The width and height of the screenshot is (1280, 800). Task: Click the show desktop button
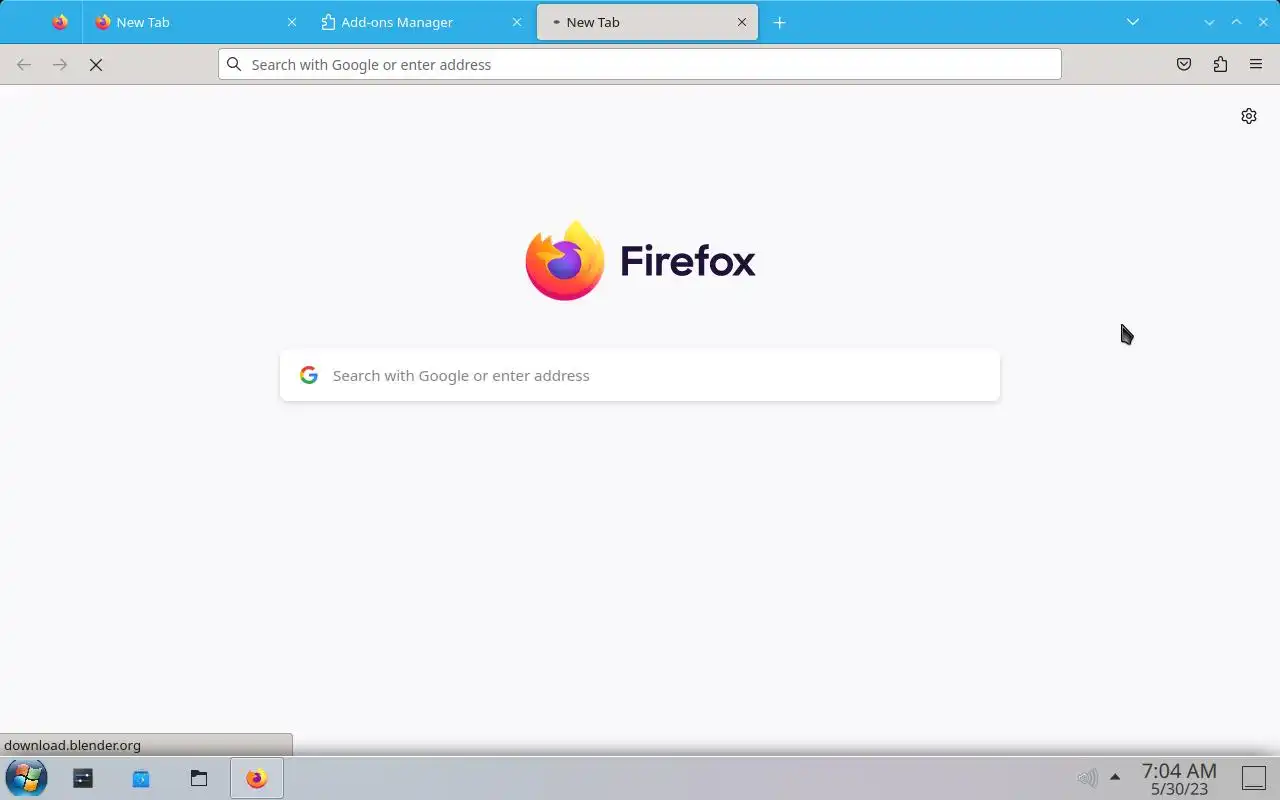[1254, 777]
